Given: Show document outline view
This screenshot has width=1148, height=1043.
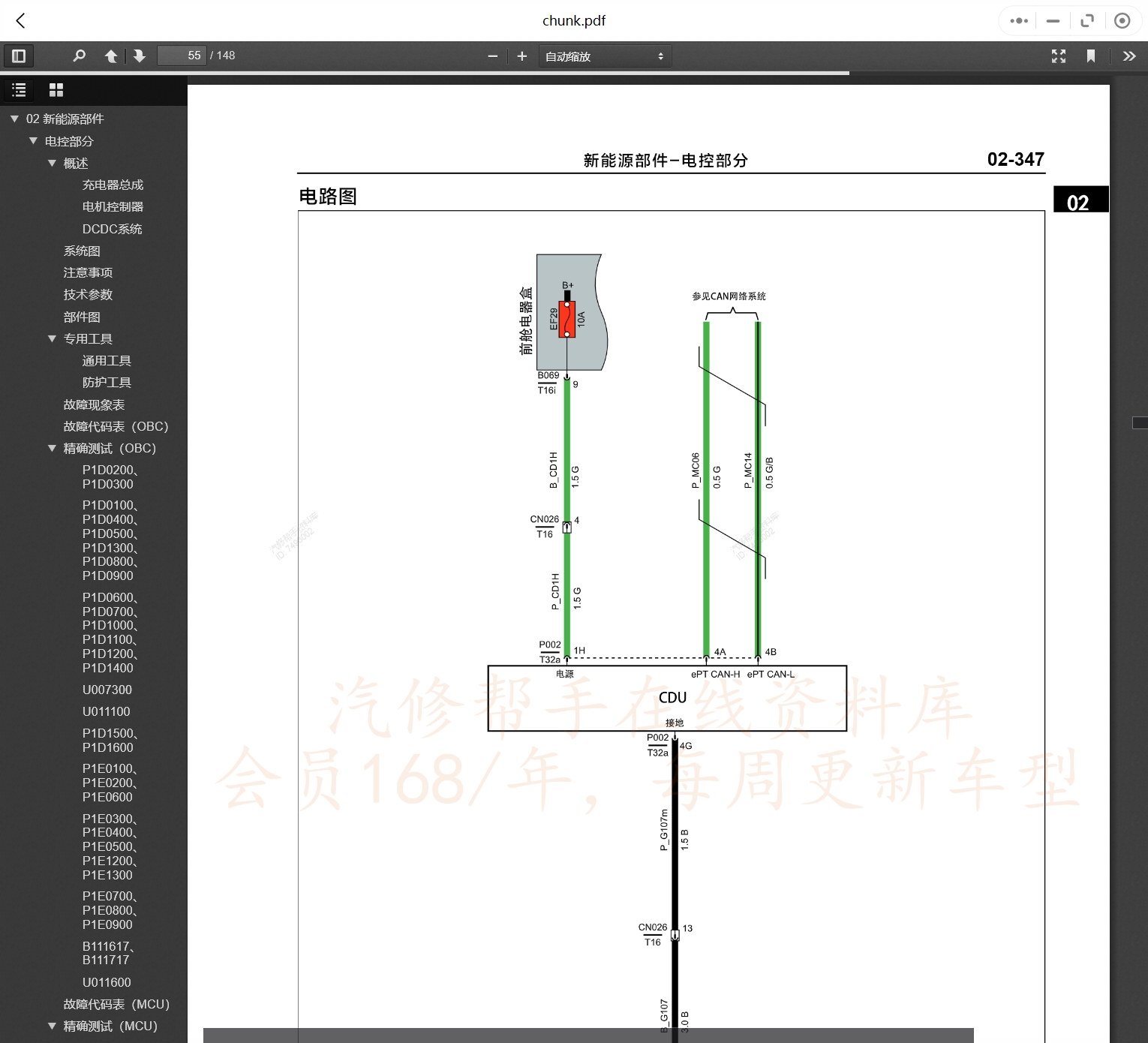Looking at the screenshot, I should click(x=20, y=90).
